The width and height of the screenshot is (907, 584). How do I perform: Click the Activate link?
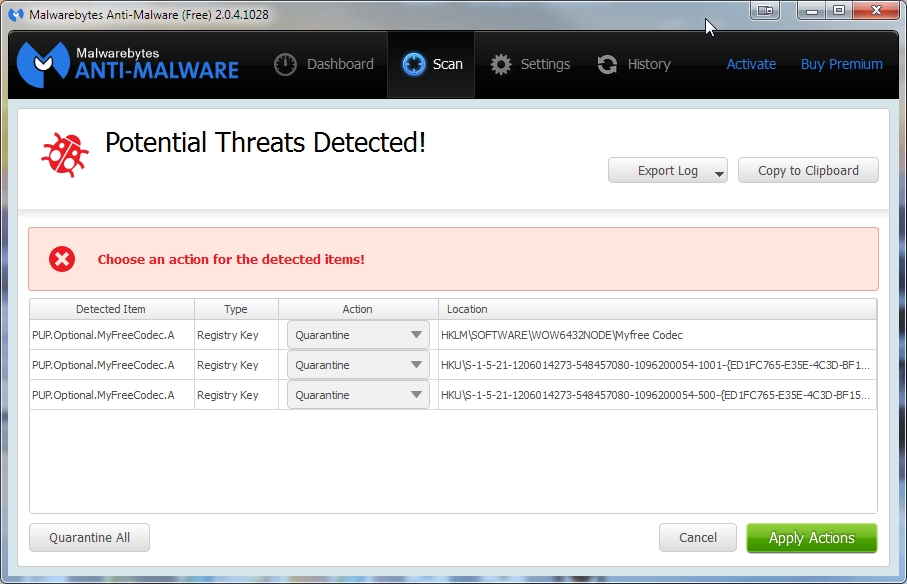coord(751,64)
